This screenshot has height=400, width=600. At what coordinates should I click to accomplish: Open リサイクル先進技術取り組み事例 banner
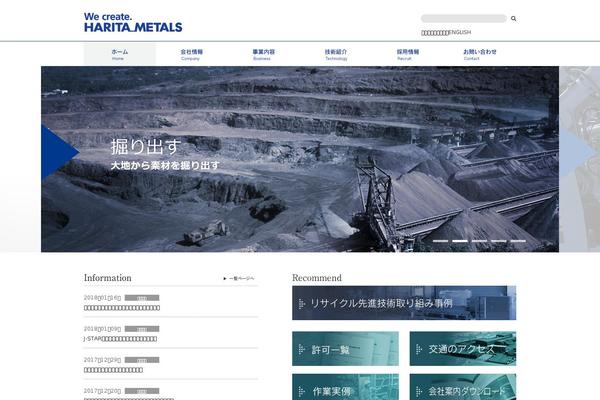tap(404, 303)
